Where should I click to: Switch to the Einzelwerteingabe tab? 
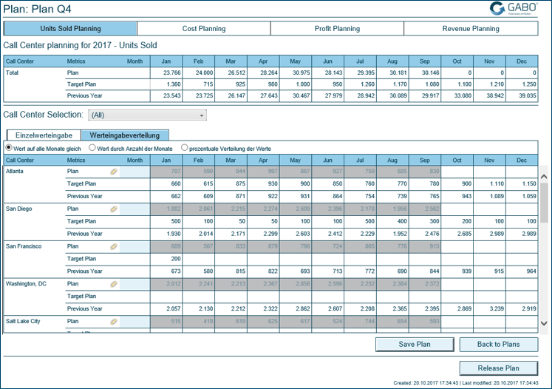pyautogui.click(x=44, y=135)
